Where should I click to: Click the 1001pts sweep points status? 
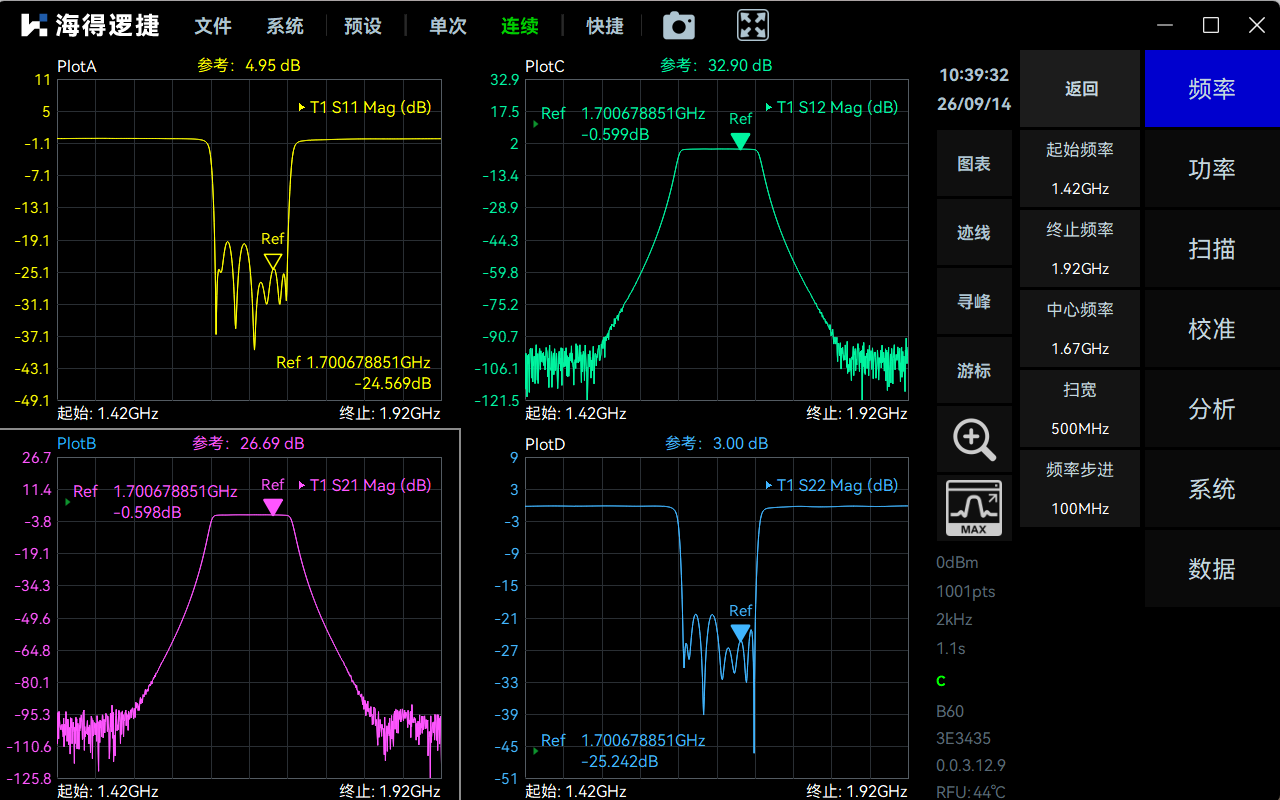[966, 591]
